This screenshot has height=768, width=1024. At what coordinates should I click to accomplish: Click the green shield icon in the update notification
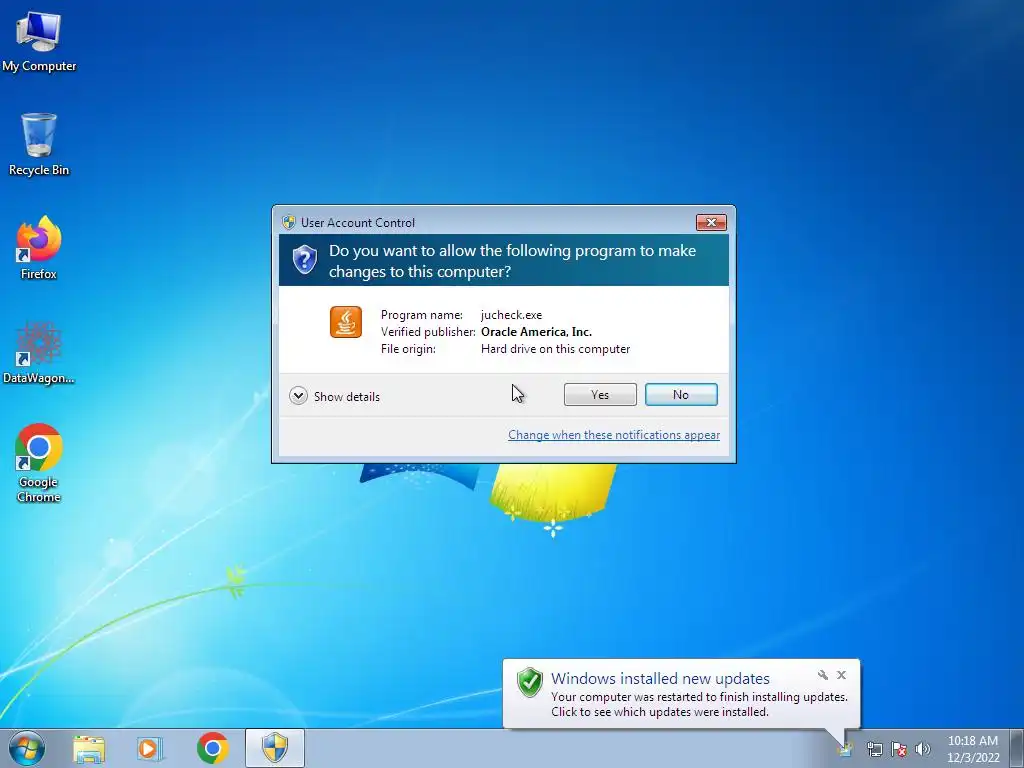530,682
